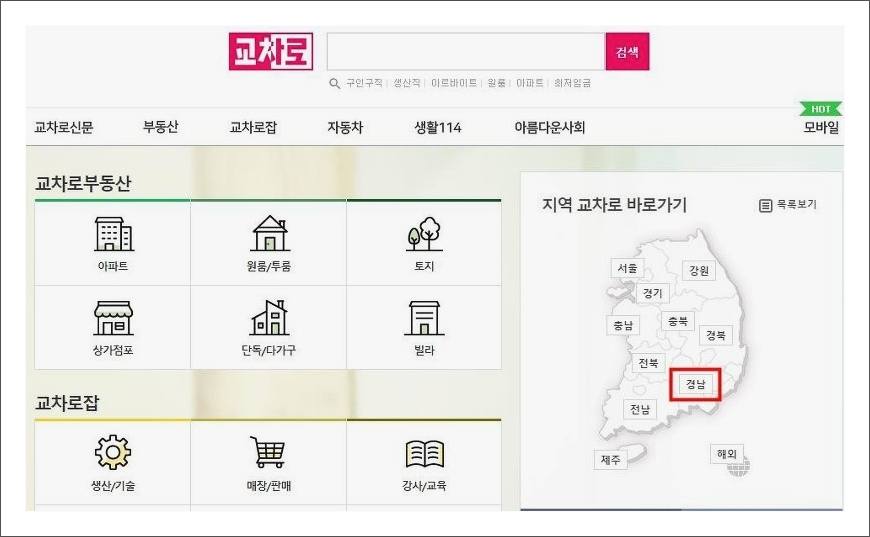Choose 전남 on the region map
The width and height of the screenshot is (870, 537).
pyautogui.click(x=640, y=409)
